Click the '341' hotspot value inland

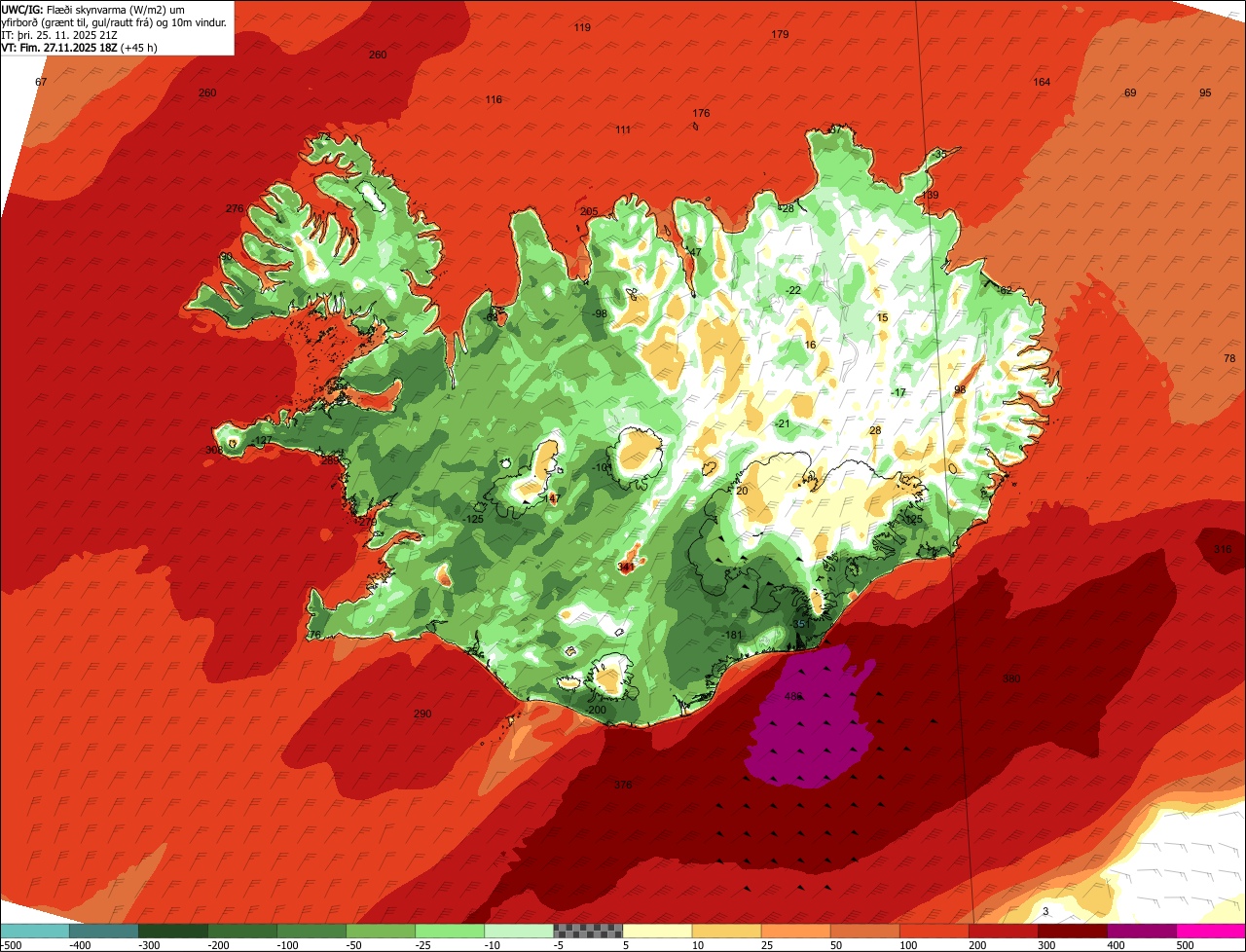[625, 567]
